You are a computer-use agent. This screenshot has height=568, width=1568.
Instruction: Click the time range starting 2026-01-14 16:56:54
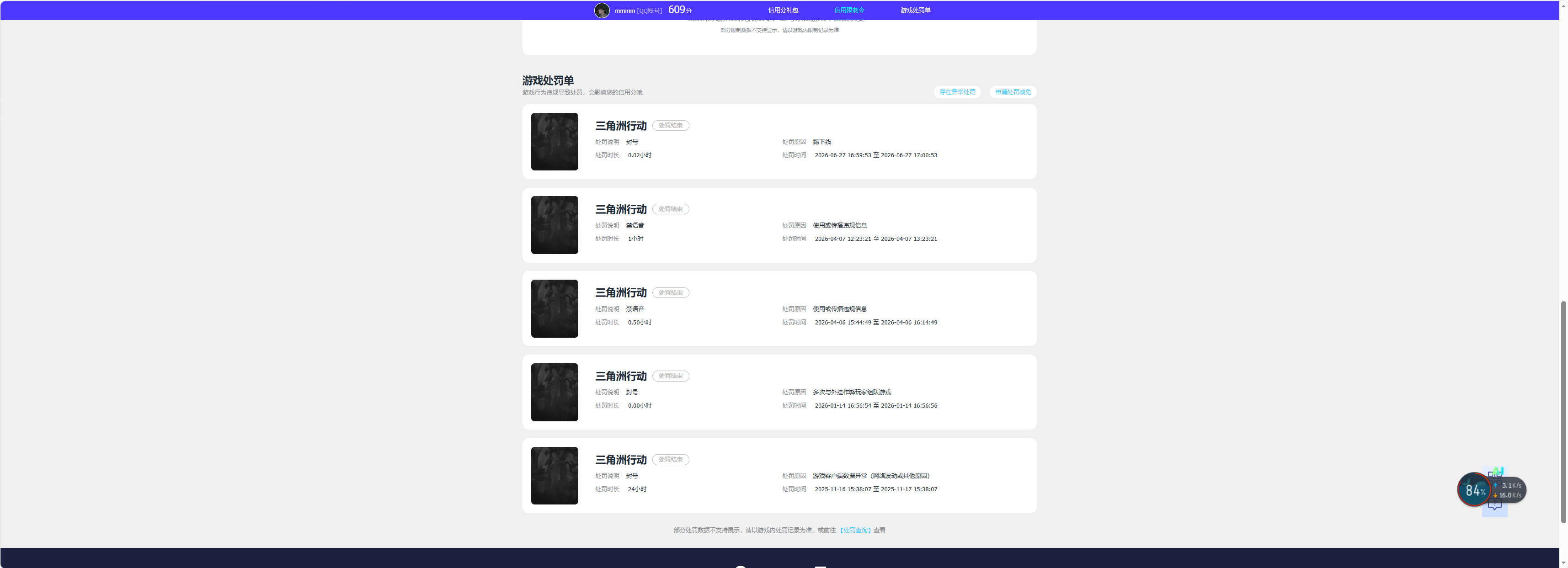pyautogui.click(x=876, y=406)
